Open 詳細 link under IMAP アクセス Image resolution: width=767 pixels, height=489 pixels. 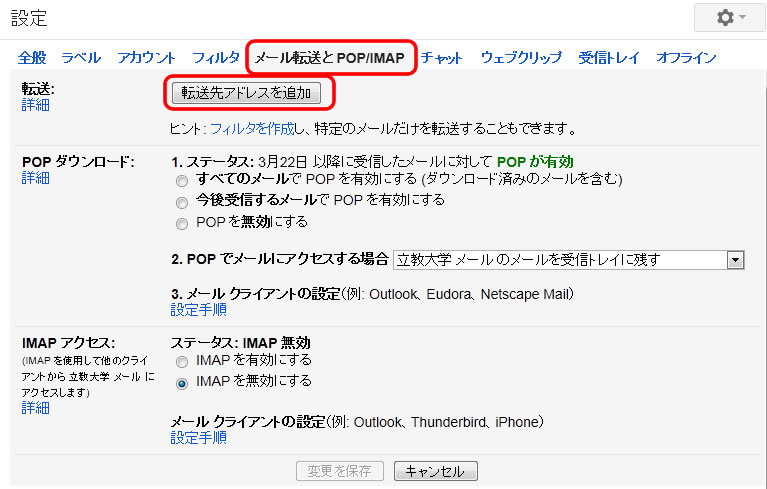tap(35, 408)
